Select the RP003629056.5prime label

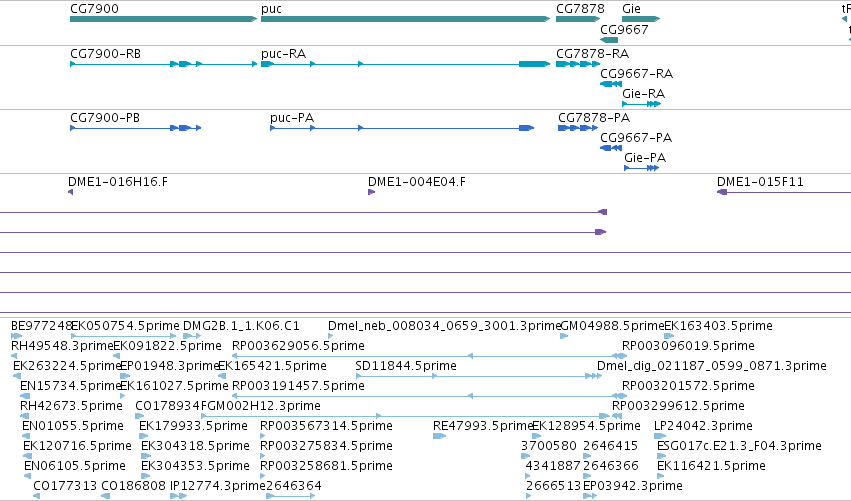pos(298,346)
